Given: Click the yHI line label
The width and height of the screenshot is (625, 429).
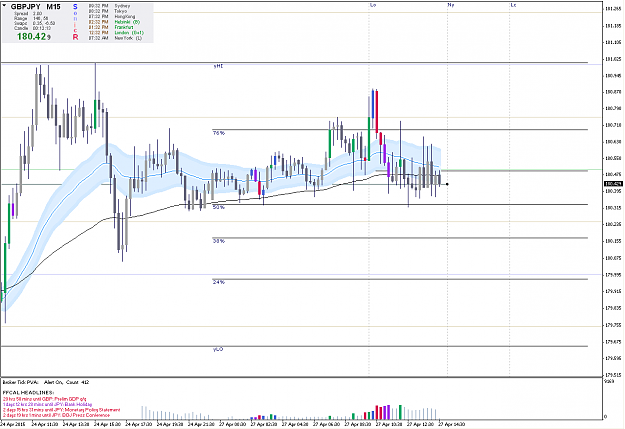Looking at the screenshot, I should [x=218, y=66].
